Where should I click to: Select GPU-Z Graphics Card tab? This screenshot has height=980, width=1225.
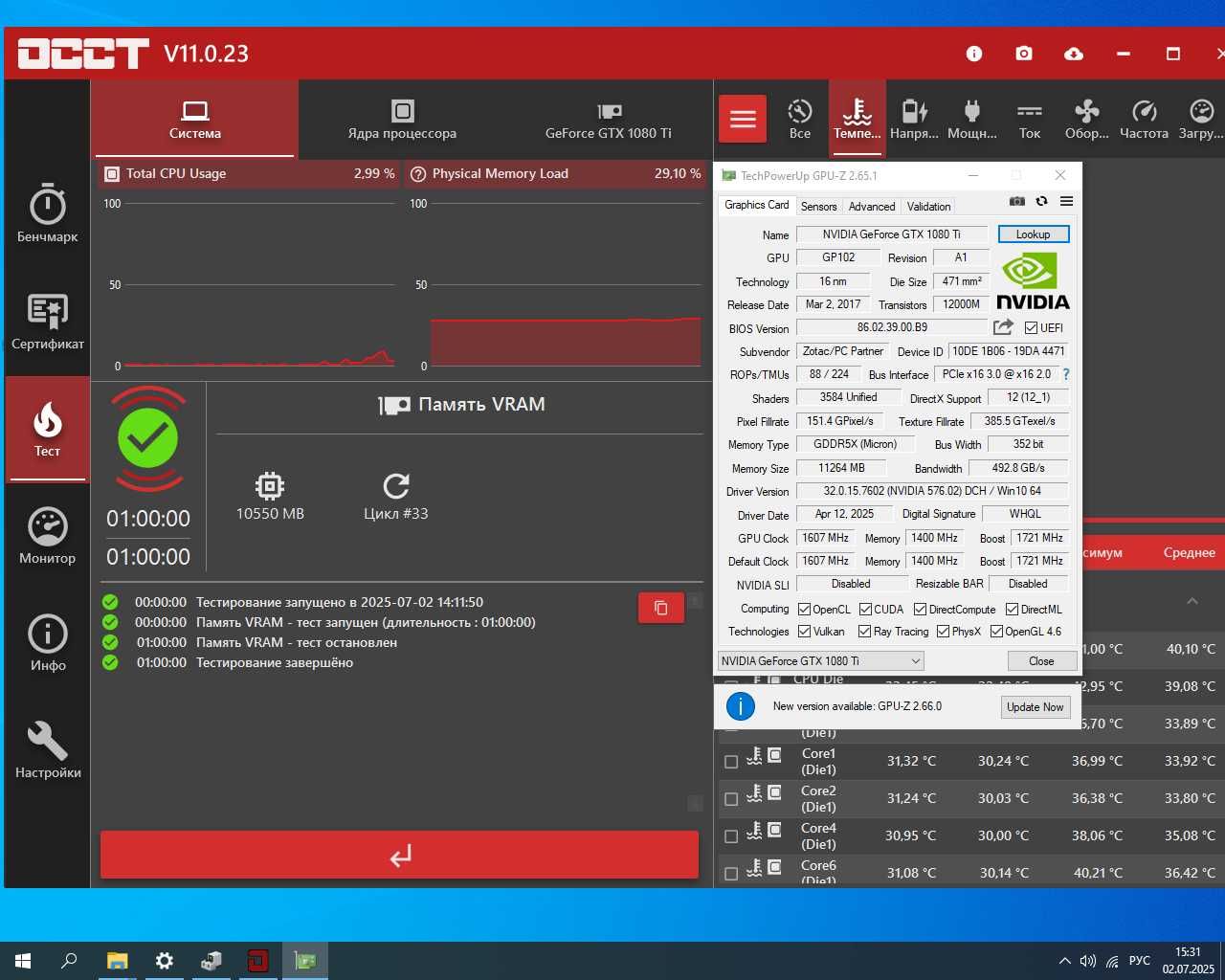(757, 205)
